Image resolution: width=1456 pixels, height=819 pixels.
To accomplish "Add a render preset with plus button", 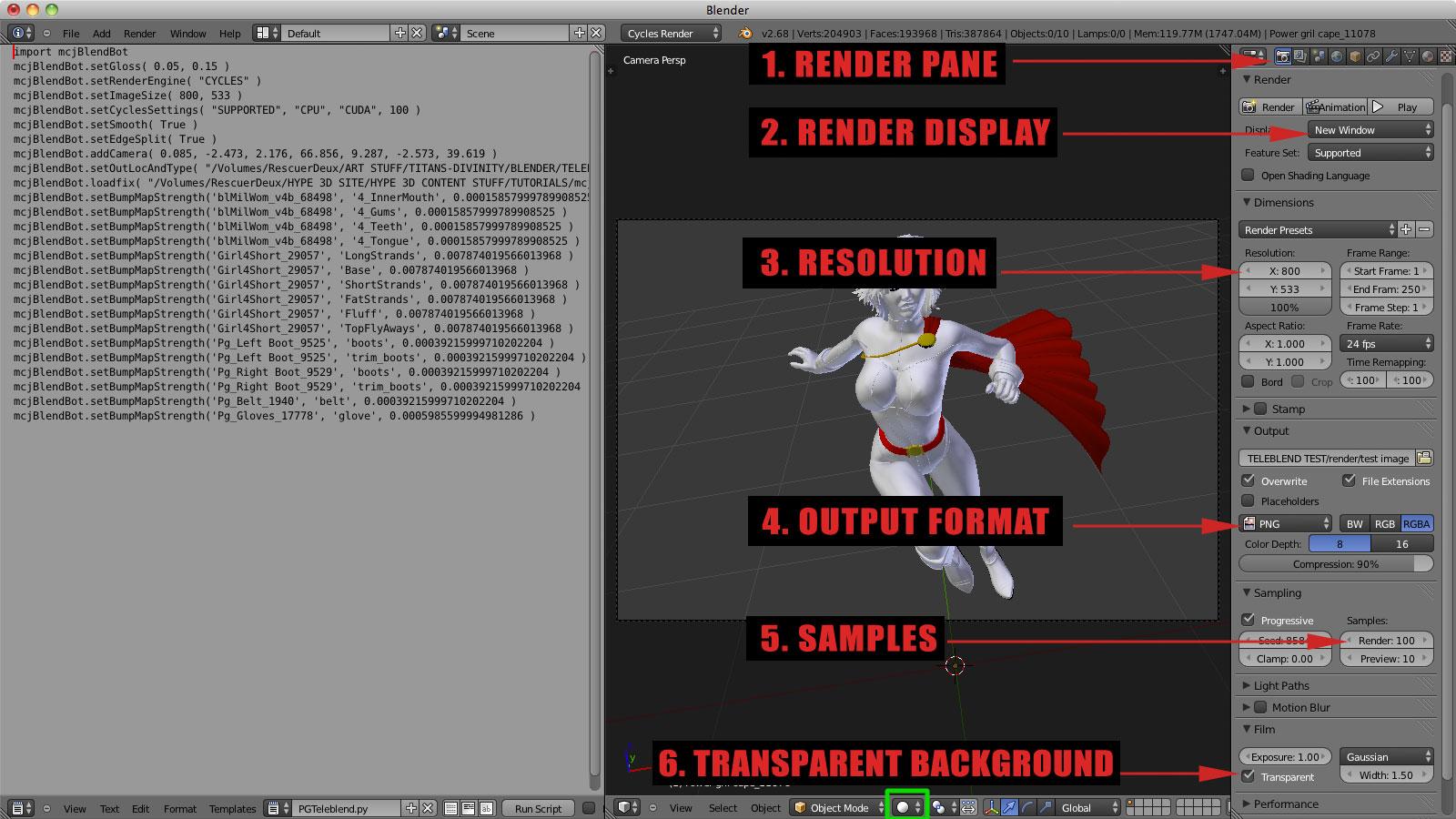I will 1406,229.
